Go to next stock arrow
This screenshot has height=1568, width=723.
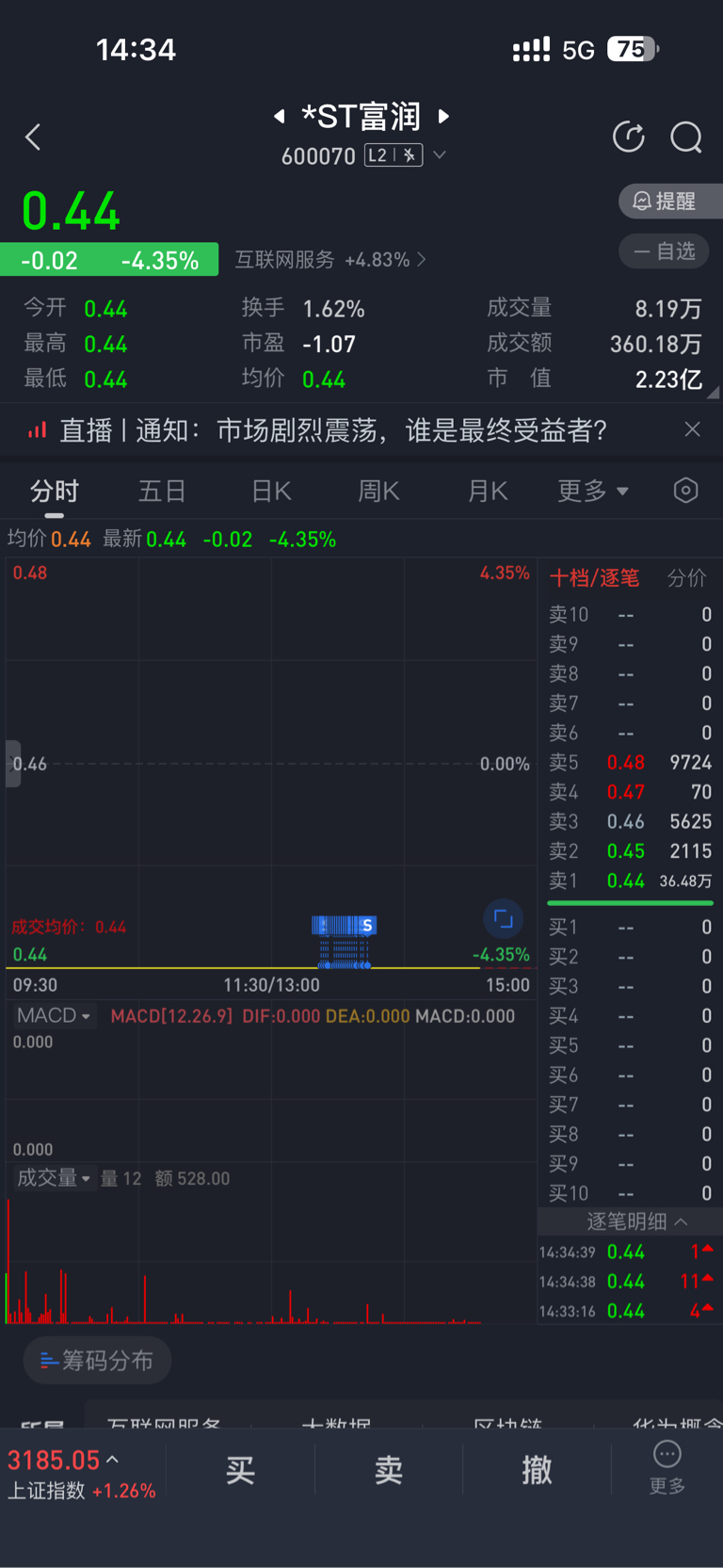444,116
